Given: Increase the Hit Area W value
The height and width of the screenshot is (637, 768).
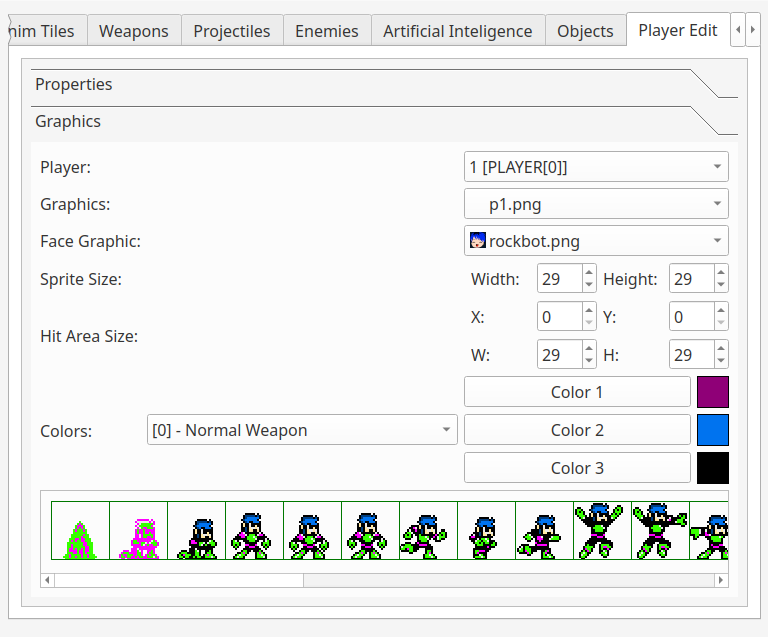Looking at the screenshot, I should pos(589,348).
